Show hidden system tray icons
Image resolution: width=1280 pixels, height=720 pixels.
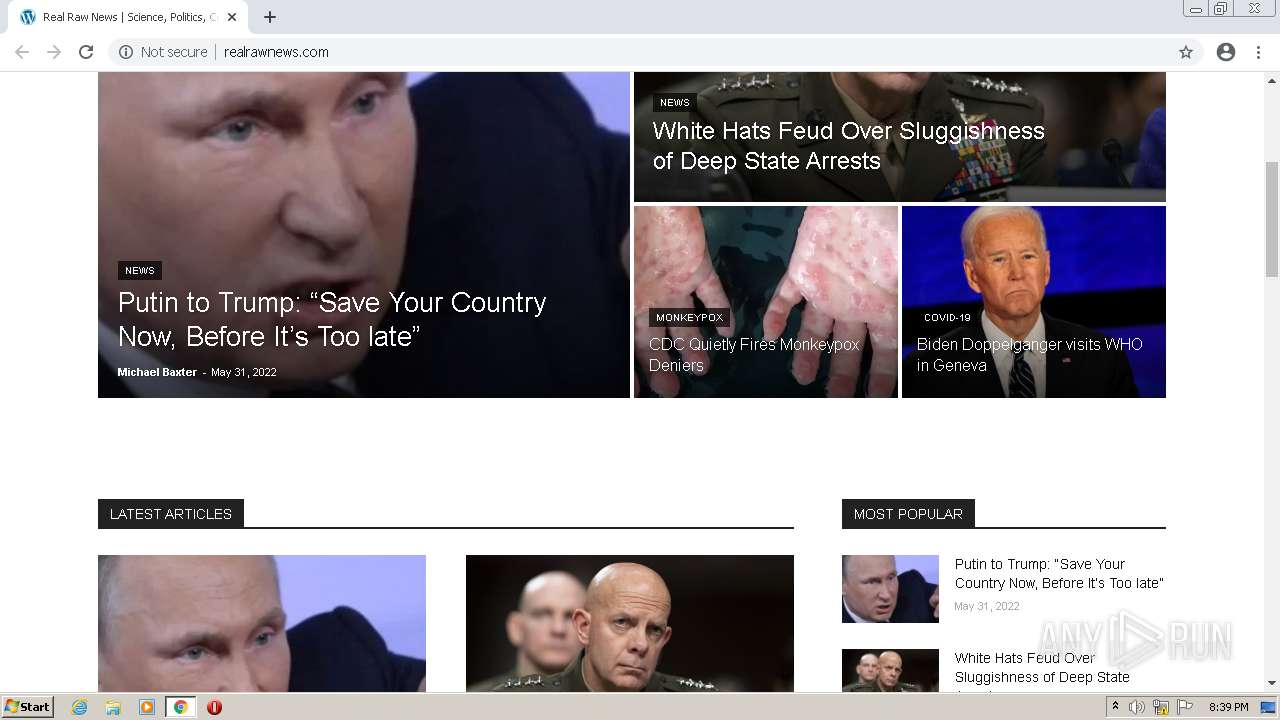tap(1115, 707)
